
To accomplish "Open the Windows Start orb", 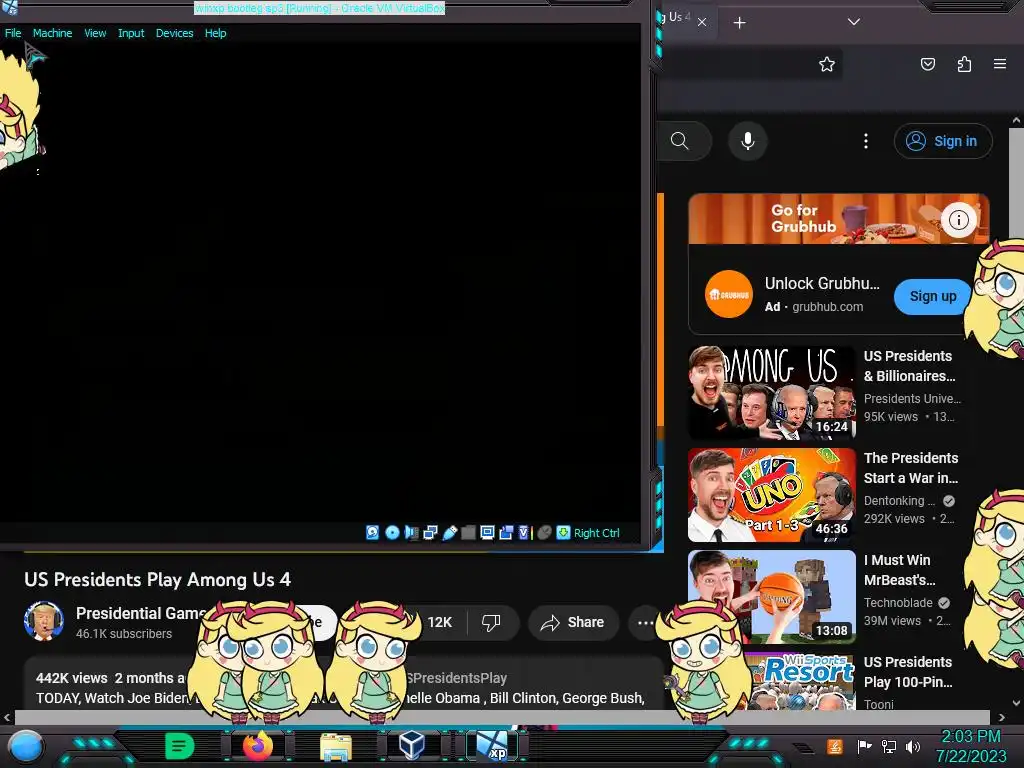I will [25, 746].
